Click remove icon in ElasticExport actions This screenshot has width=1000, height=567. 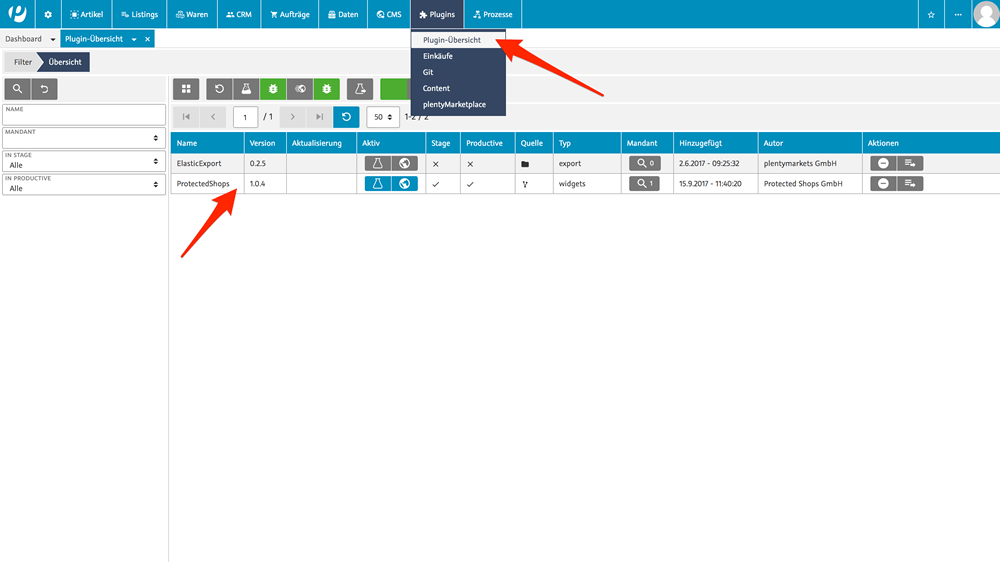(883, 163)
